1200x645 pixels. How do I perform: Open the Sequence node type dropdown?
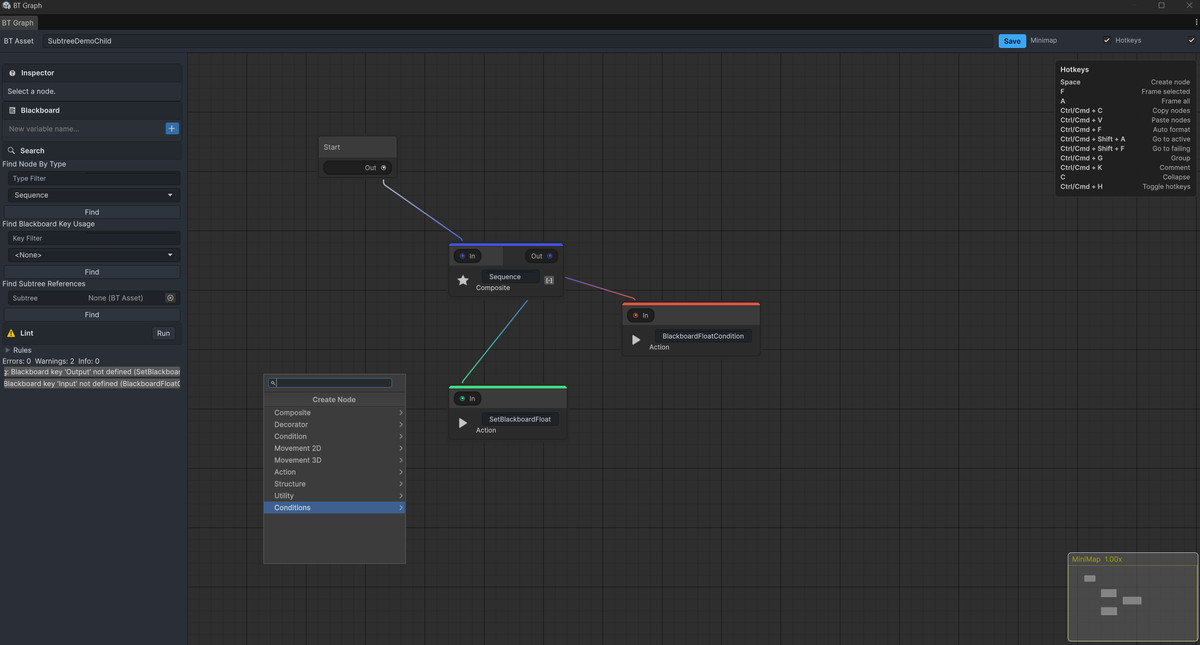tap(92, 195)
